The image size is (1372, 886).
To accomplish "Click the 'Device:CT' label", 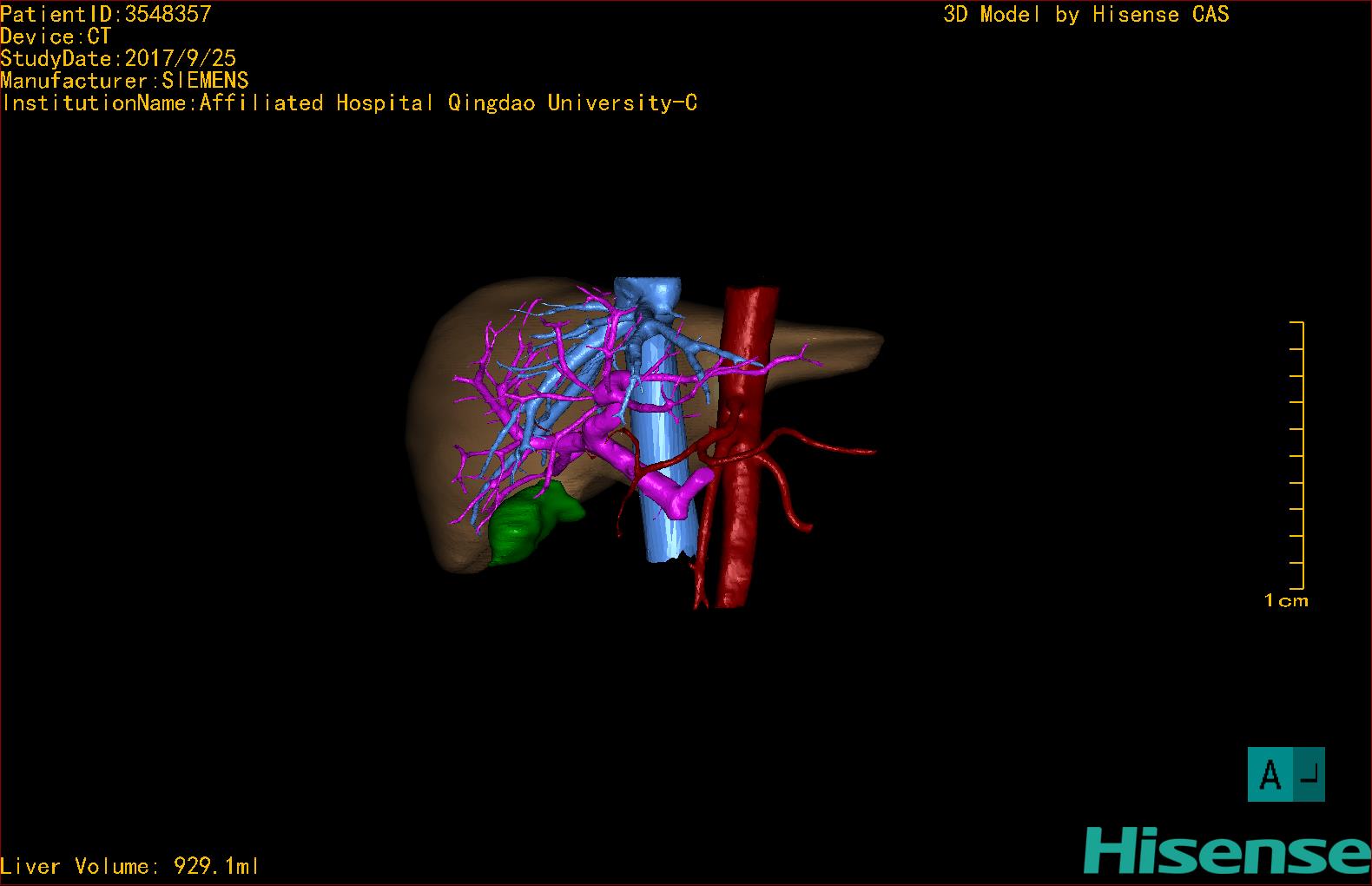I will (x=56, y=36).
